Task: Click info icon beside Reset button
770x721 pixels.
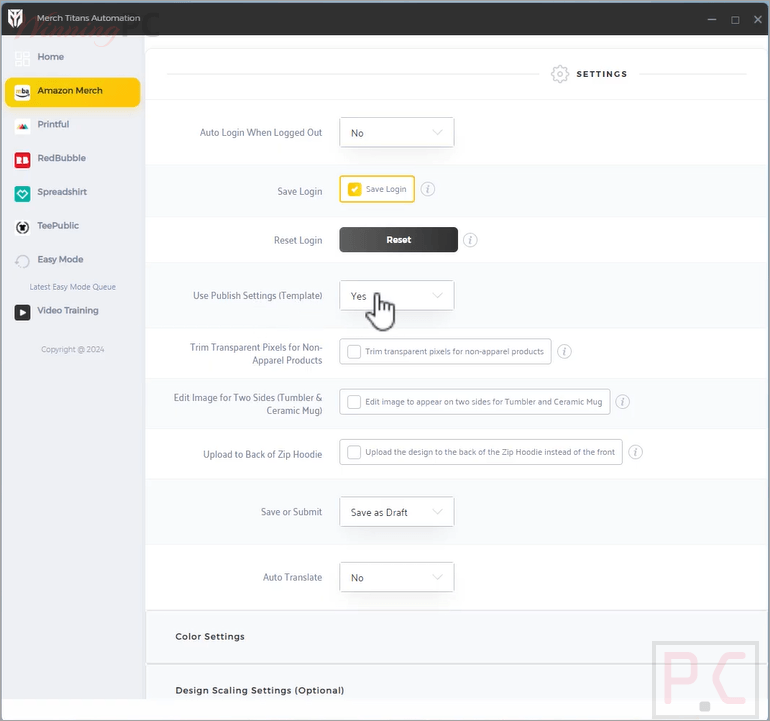Action: [x=470, y=240]
